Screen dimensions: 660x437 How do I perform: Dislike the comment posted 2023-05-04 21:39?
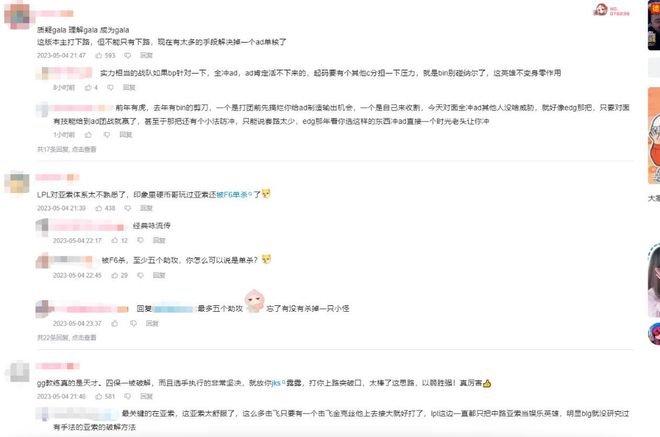(x=128, y=208)
